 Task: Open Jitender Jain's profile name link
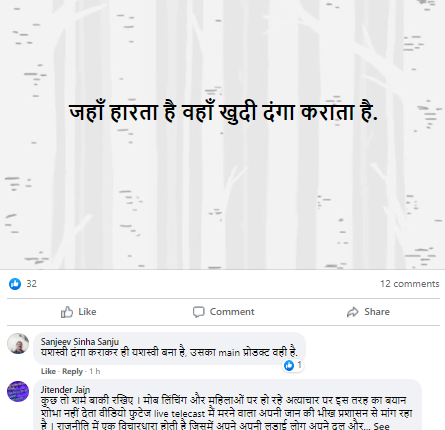(x=65, y=390)
